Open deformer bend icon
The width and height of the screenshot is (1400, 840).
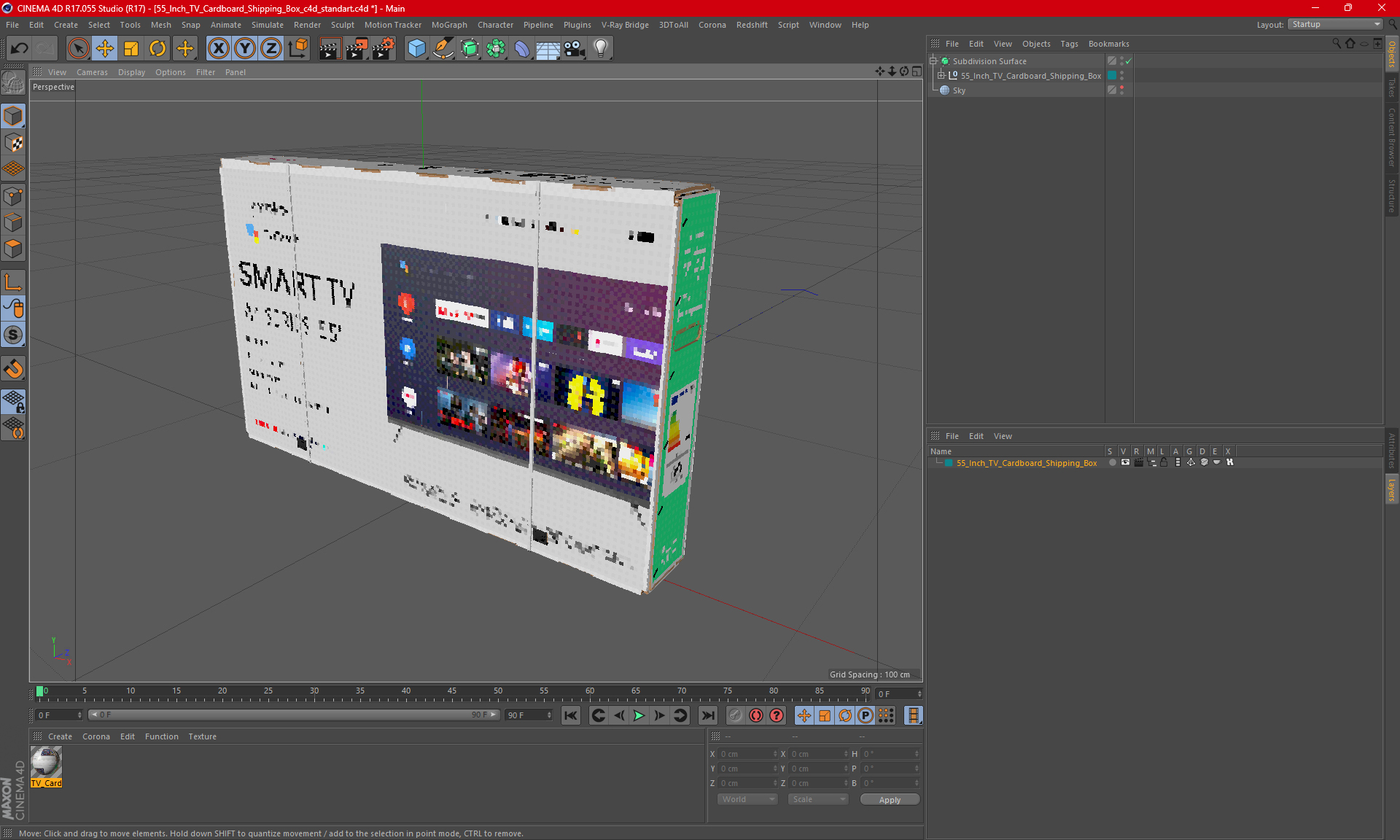[522, 49]
